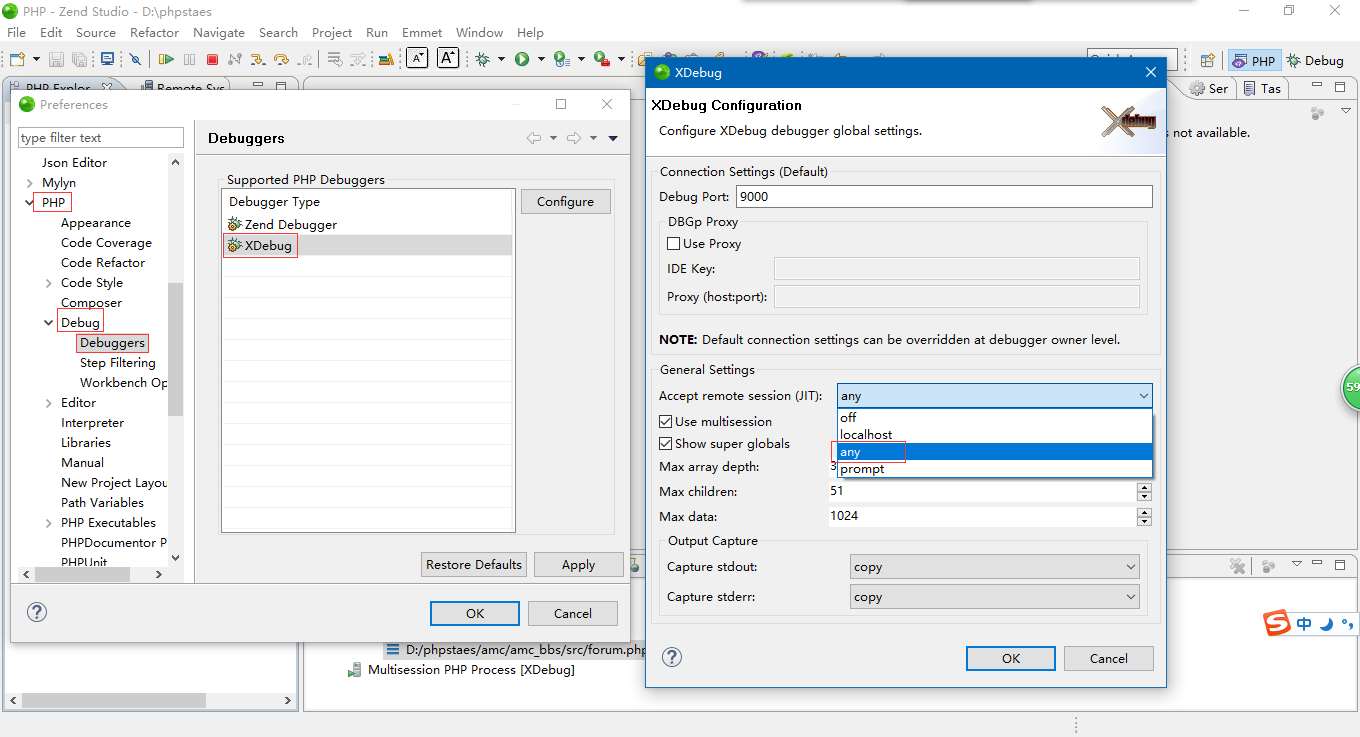This screenshot has width=1360, height=737.
Task: Click the Save All toolbar icon
Action: point(79,59)
